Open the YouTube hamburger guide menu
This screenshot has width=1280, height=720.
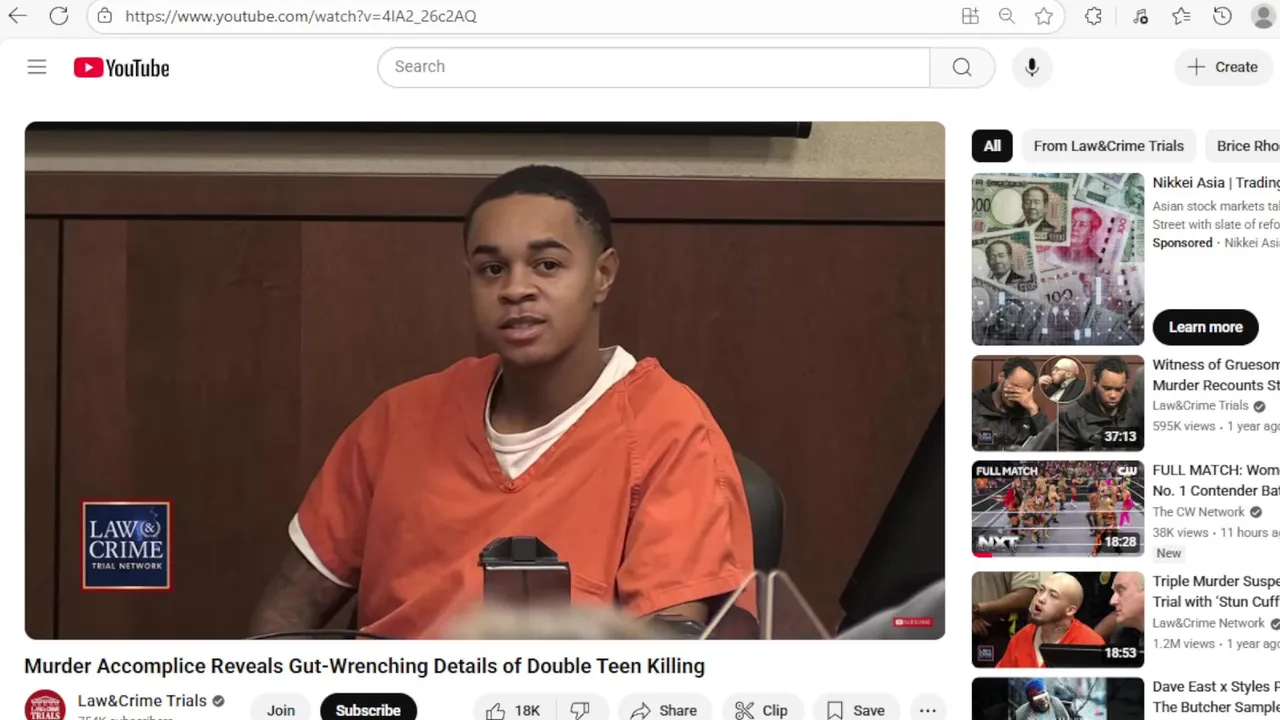[37, 67]
